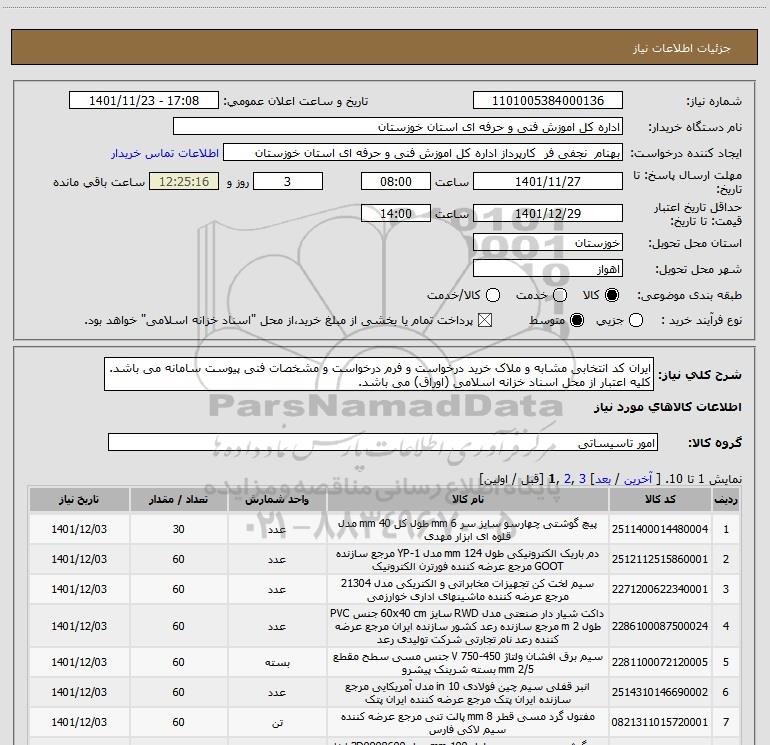Go to the بعد page link

tap(603, 479)
